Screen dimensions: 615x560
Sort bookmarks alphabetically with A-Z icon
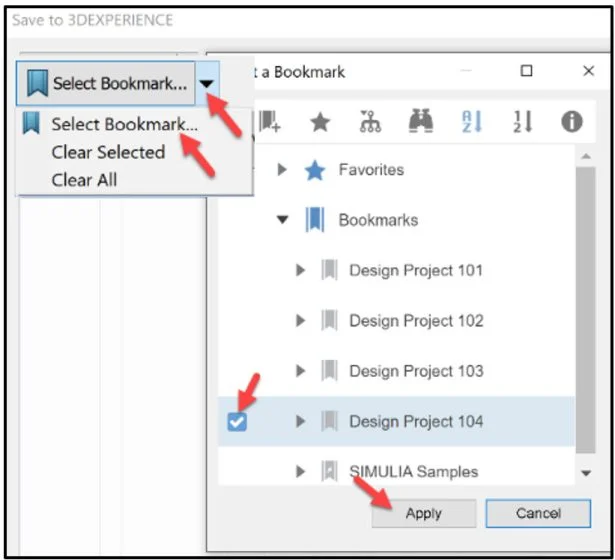(x=471, y=122)
